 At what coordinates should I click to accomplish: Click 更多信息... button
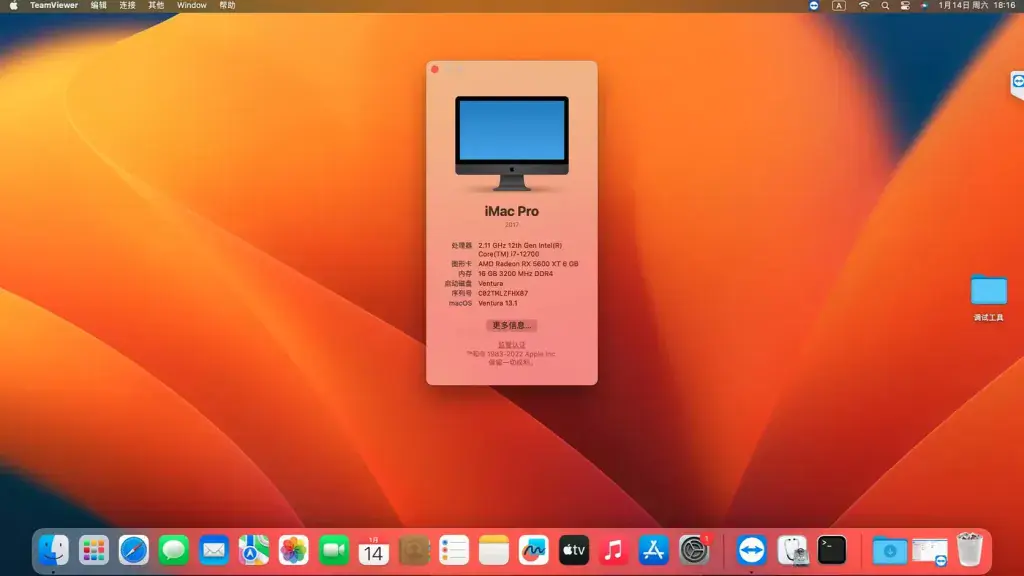pos(511,325)
